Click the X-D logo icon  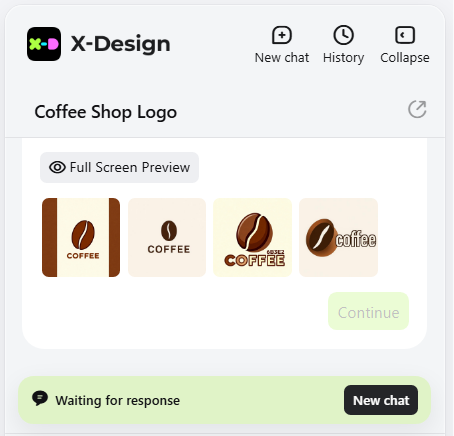tap(44, 44)
